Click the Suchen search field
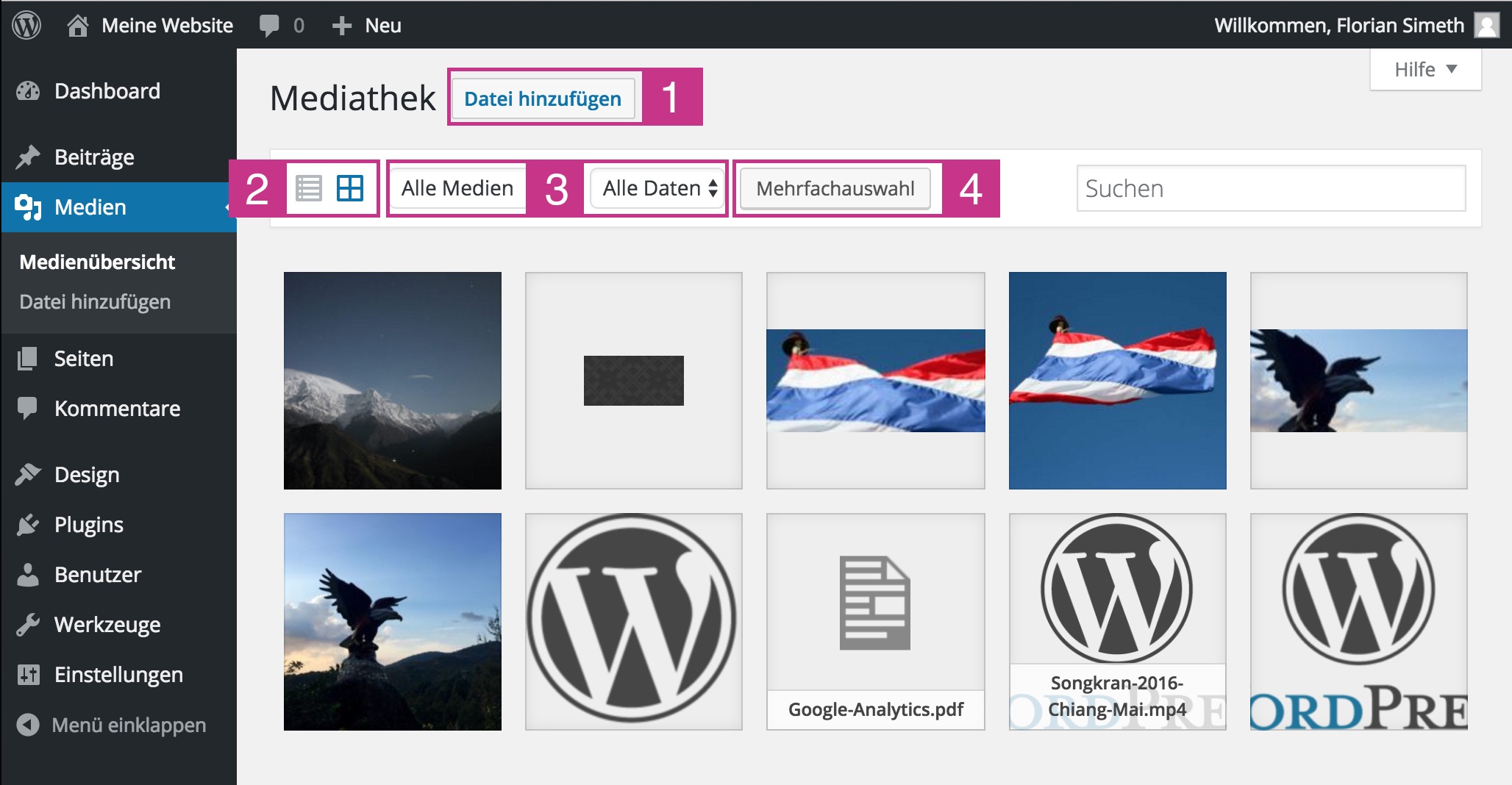Screen dimensions: 1512x785 pyautogui.click(x=1270, y=188)
